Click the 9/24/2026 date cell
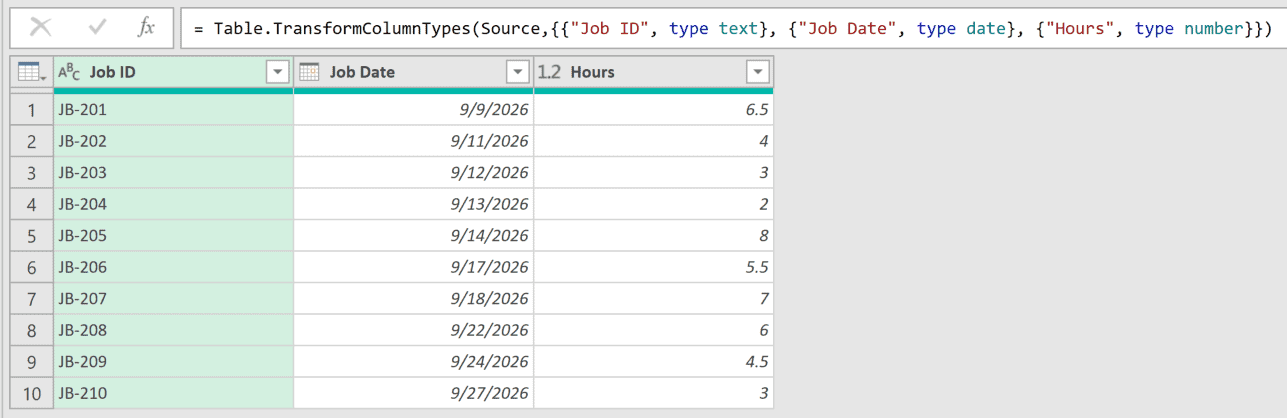The width and height of the screenshot is (1287, 418). [x=413, y=362]
